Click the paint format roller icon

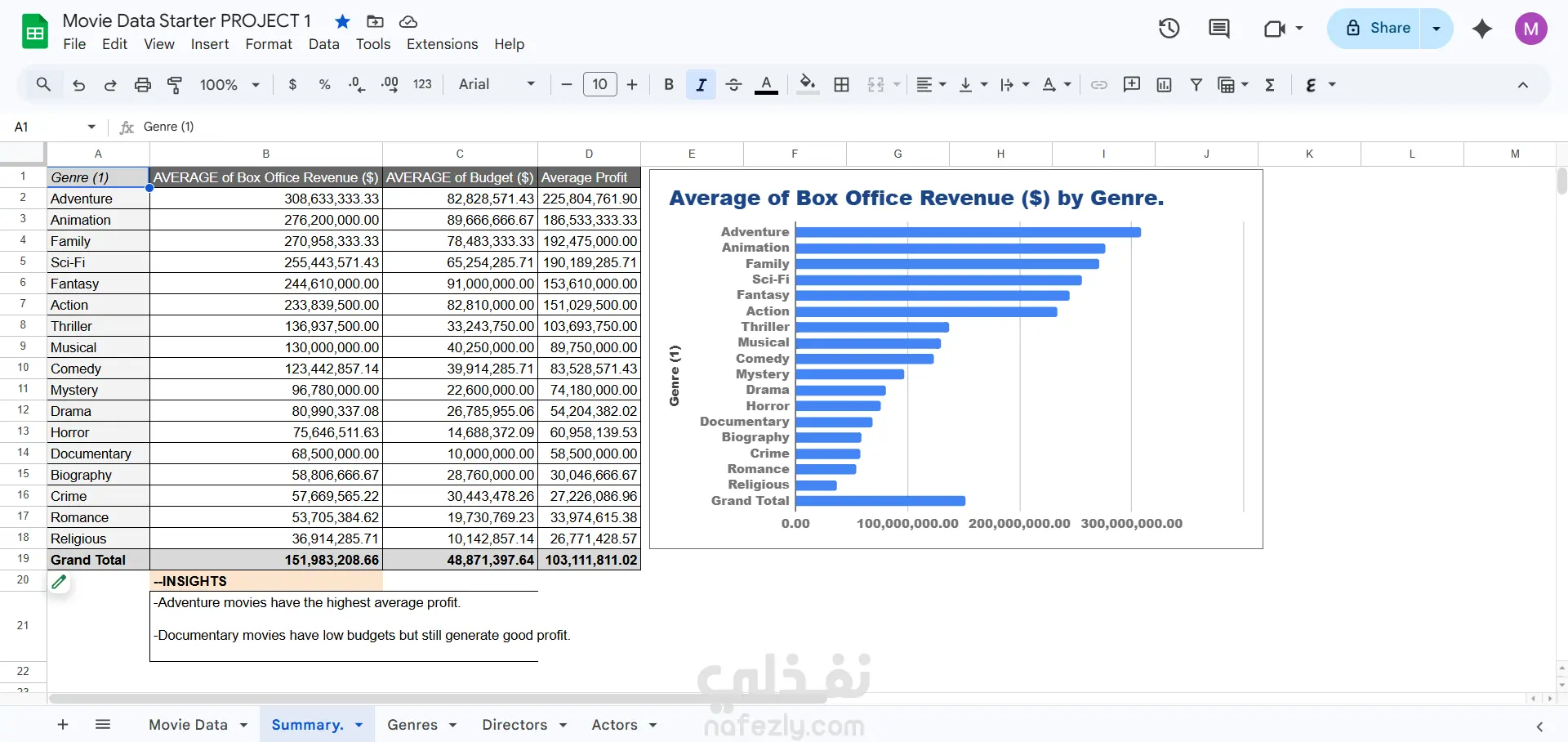[175, 84]
